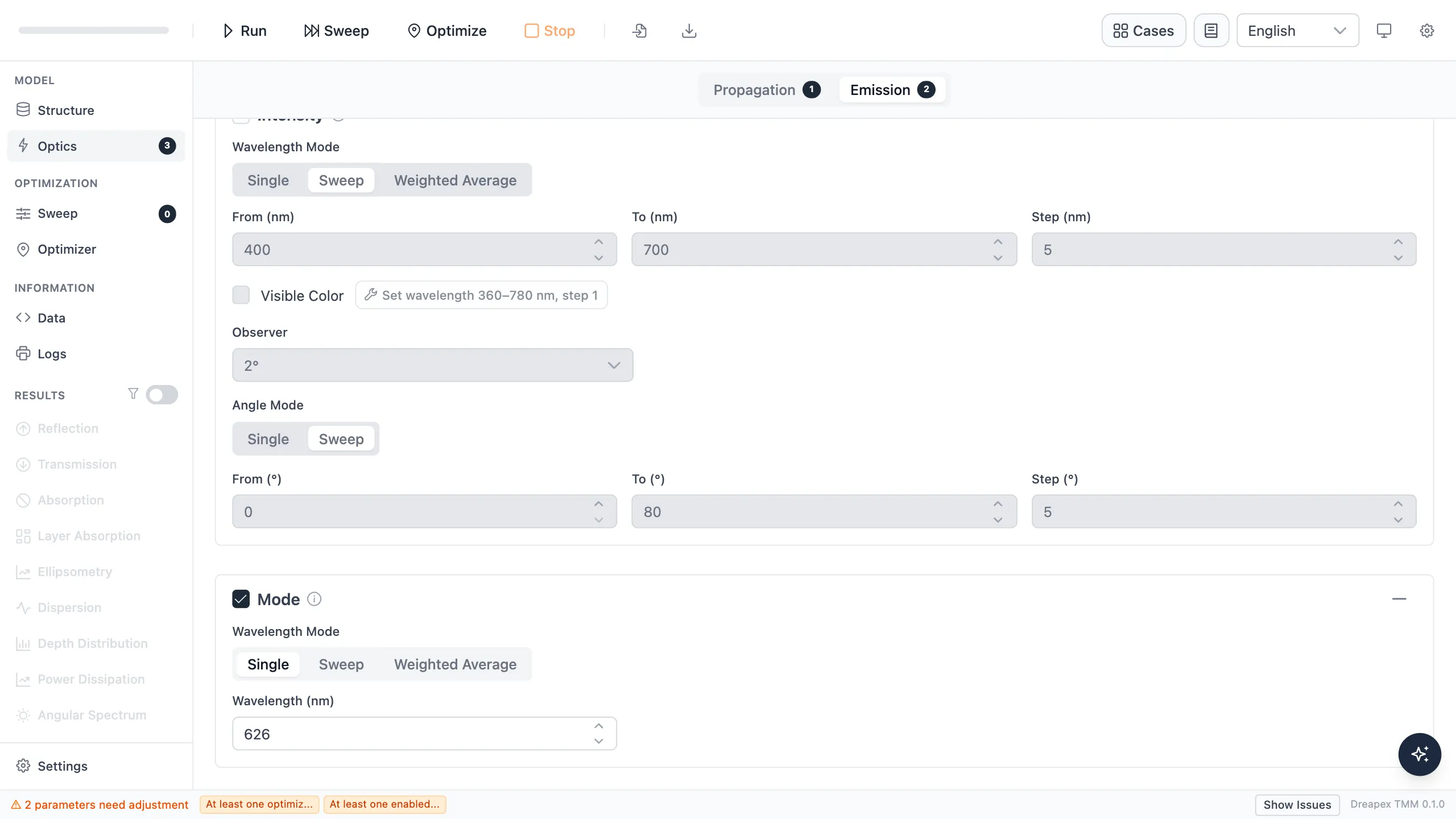Collapse the Mode section
The image size is (1456, 819).
click(x=1399, y=599)
